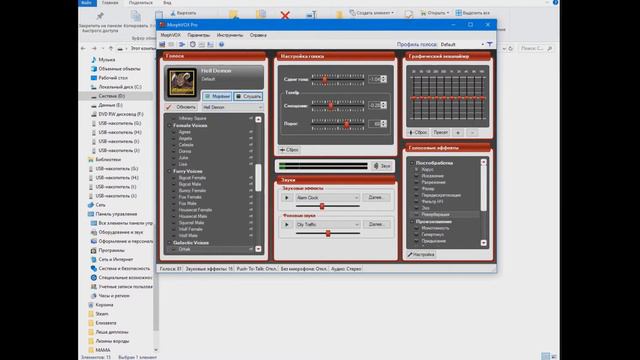Viewport: 640px width, 360px height.
Task: Click the timbre shift slider handle
Action: click(331, 106)
